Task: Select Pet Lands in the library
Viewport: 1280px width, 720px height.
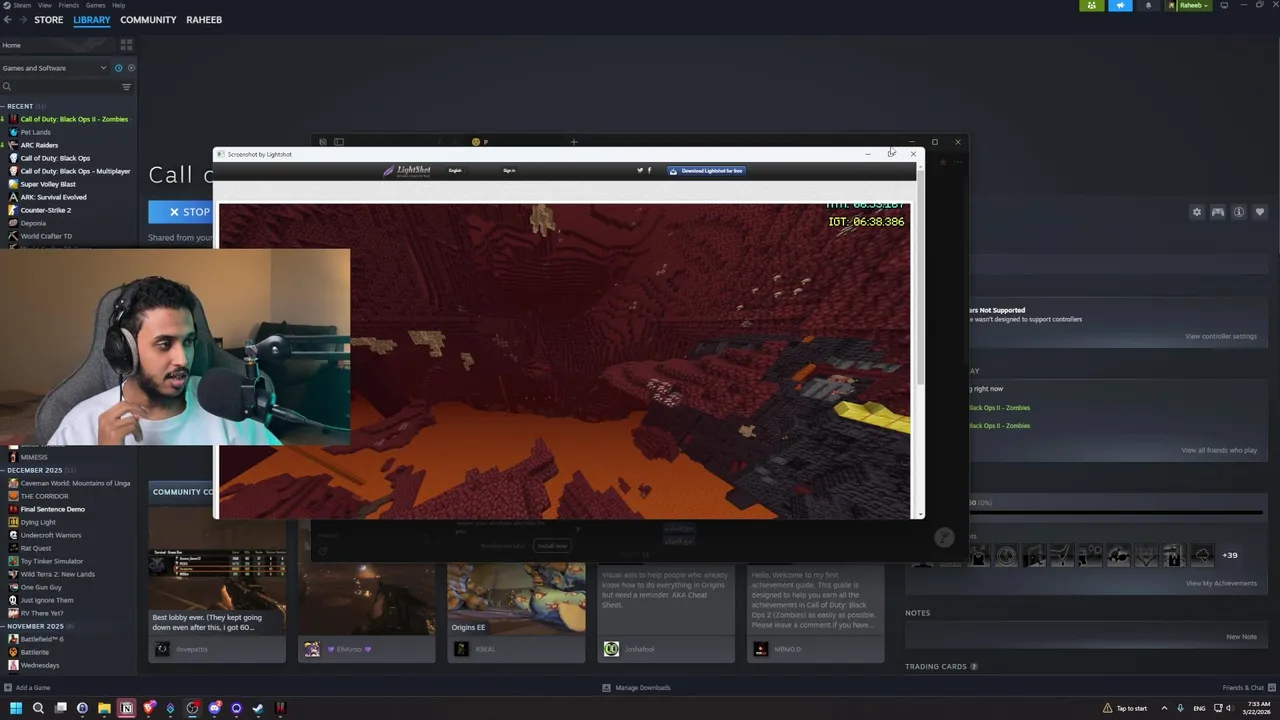Action: tap(35, 132)
